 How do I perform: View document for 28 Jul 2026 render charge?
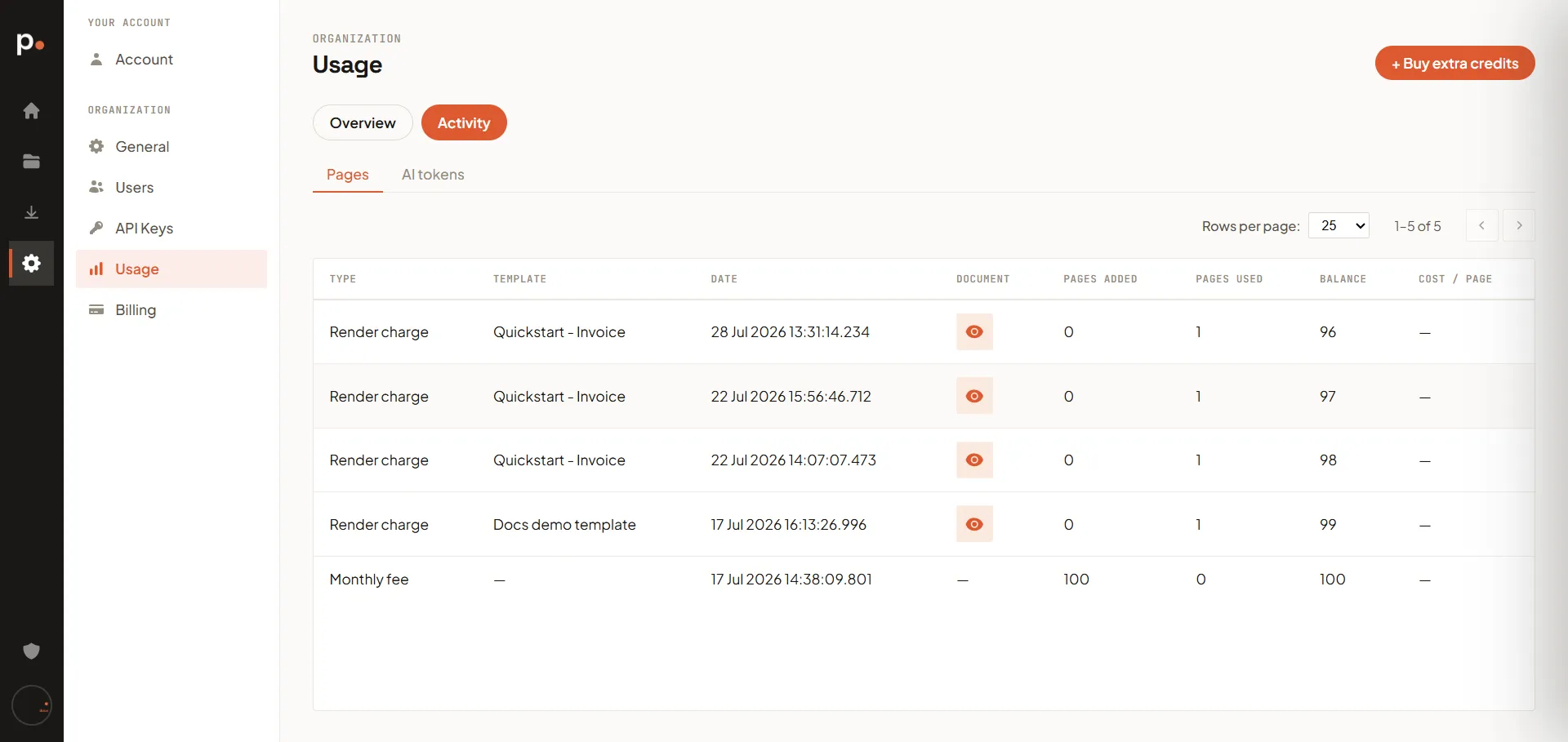[974, 331]
